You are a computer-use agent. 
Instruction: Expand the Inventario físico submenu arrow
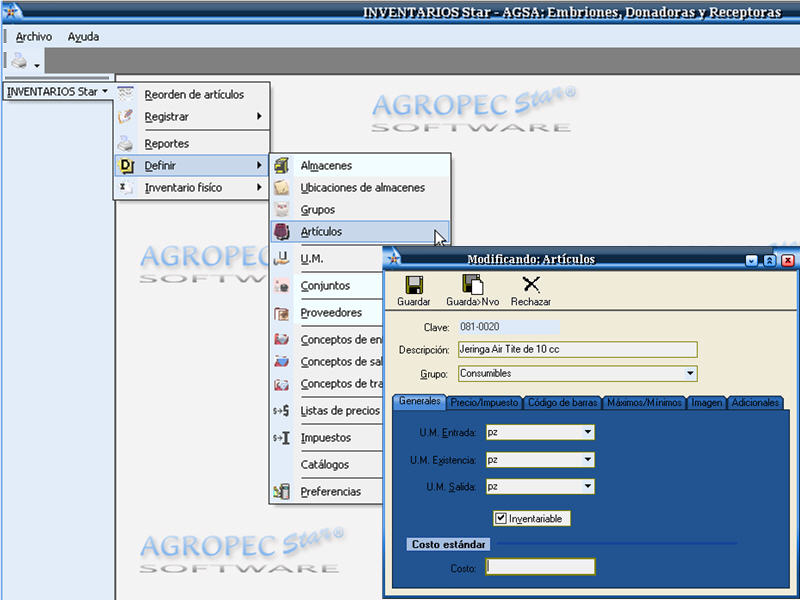click(x=259, y=187)
